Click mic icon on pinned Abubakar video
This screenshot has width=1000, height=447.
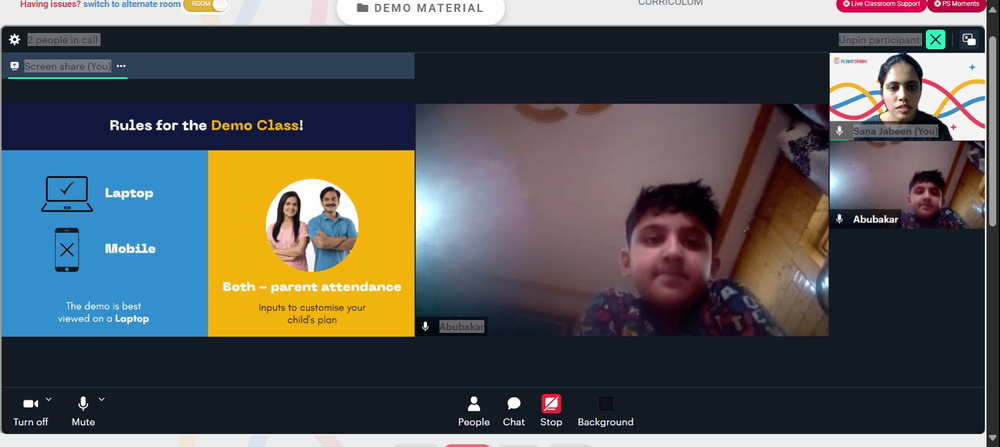tap(425, 326)
